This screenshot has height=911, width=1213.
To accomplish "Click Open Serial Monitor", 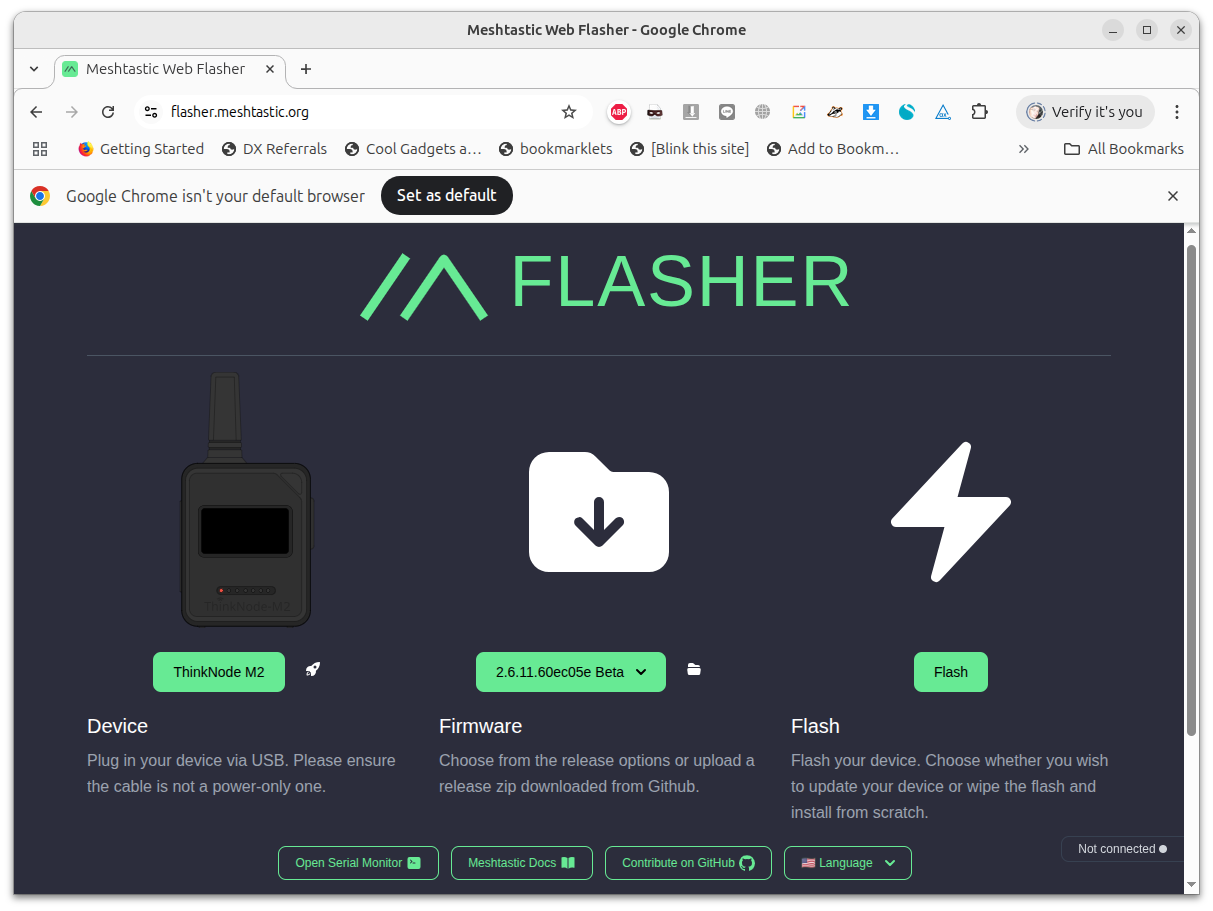I will pyautogui.click(x=358, y=863).
